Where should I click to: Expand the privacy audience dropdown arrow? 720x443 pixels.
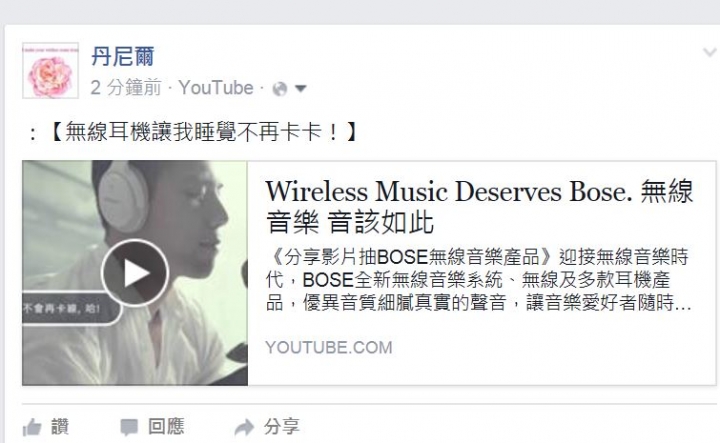click(301, 88)
